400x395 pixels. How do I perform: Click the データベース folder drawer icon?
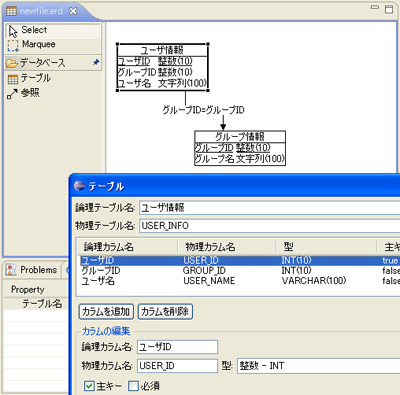tap(12, 63)
